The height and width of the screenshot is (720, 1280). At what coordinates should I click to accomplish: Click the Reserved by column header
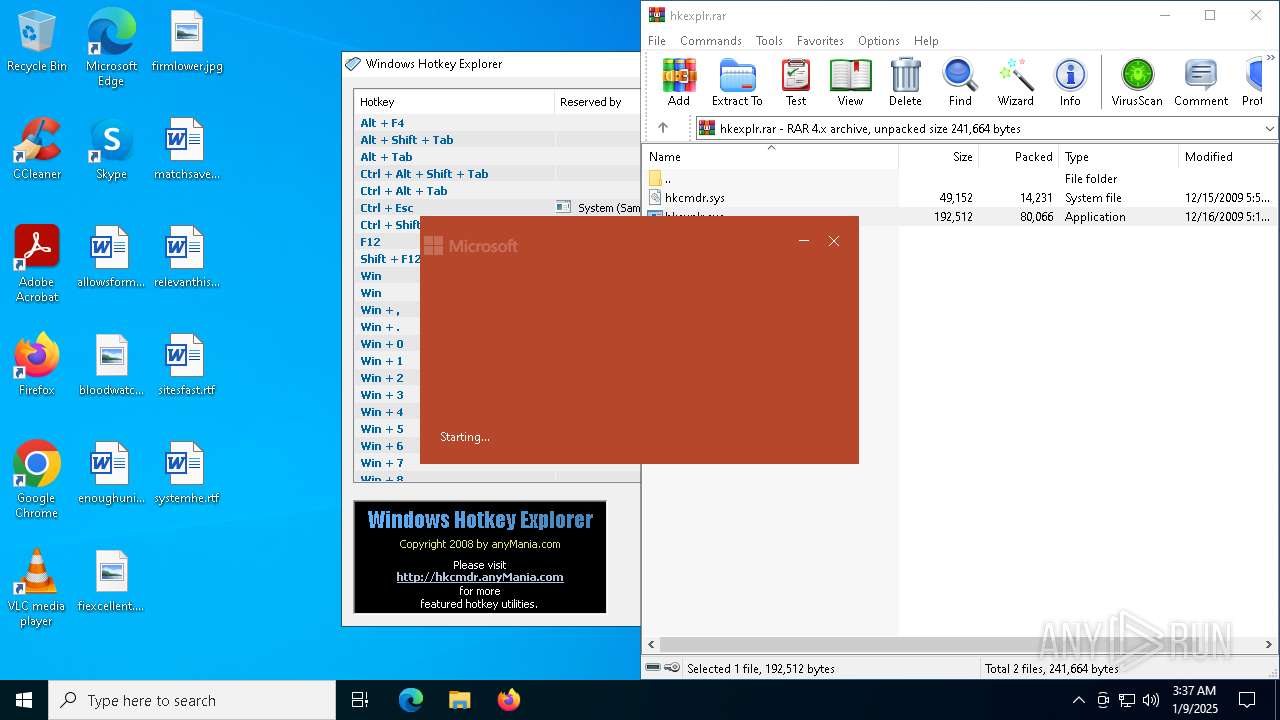pyautogui.click(x=597, y=102)
